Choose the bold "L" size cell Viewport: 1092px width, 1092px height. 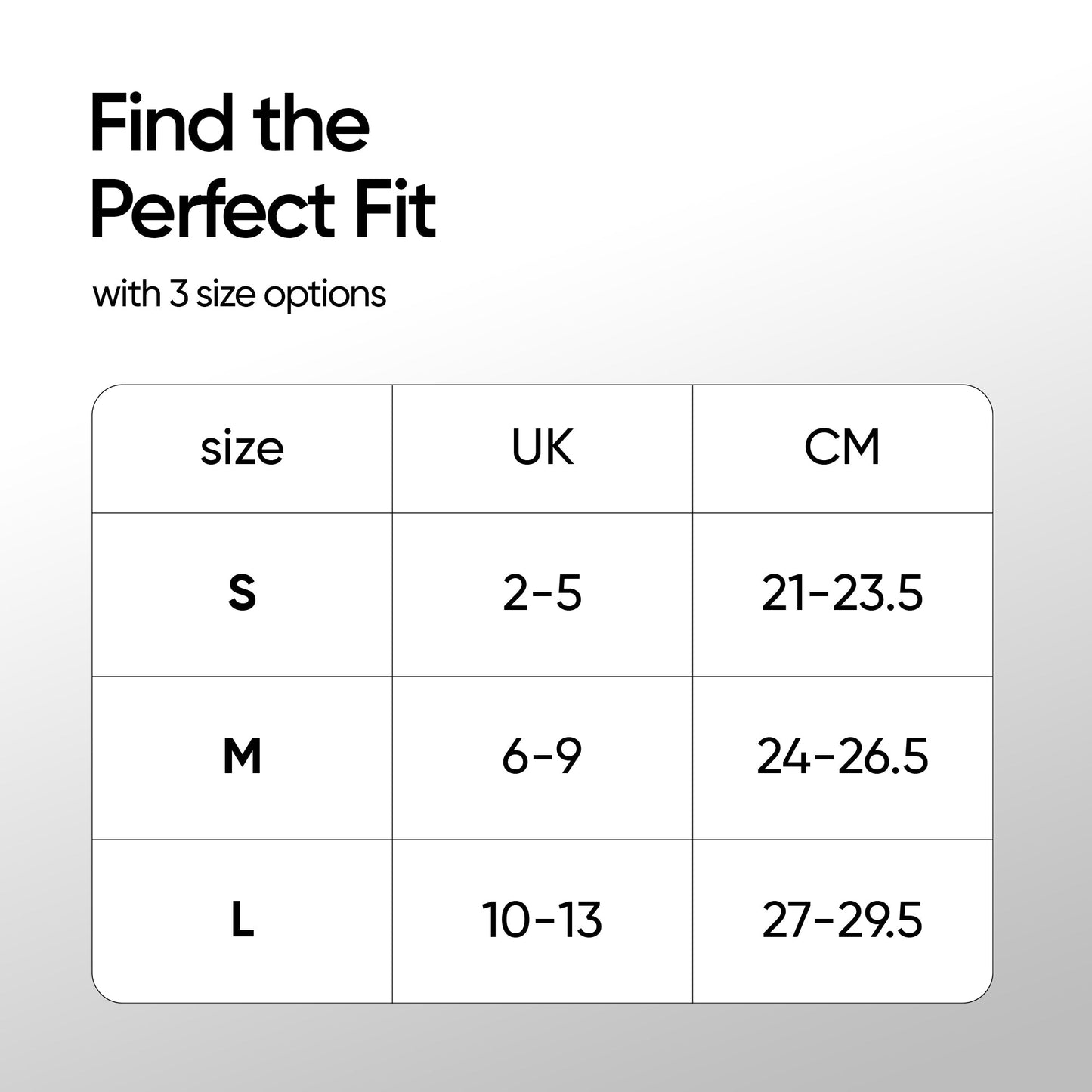(242, 921)
